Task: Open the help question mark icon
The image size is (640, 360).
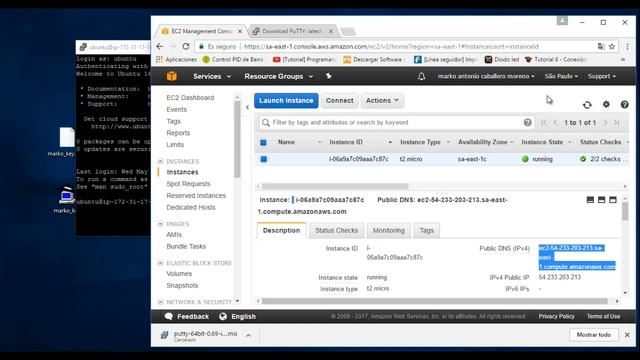Action: 624,104
